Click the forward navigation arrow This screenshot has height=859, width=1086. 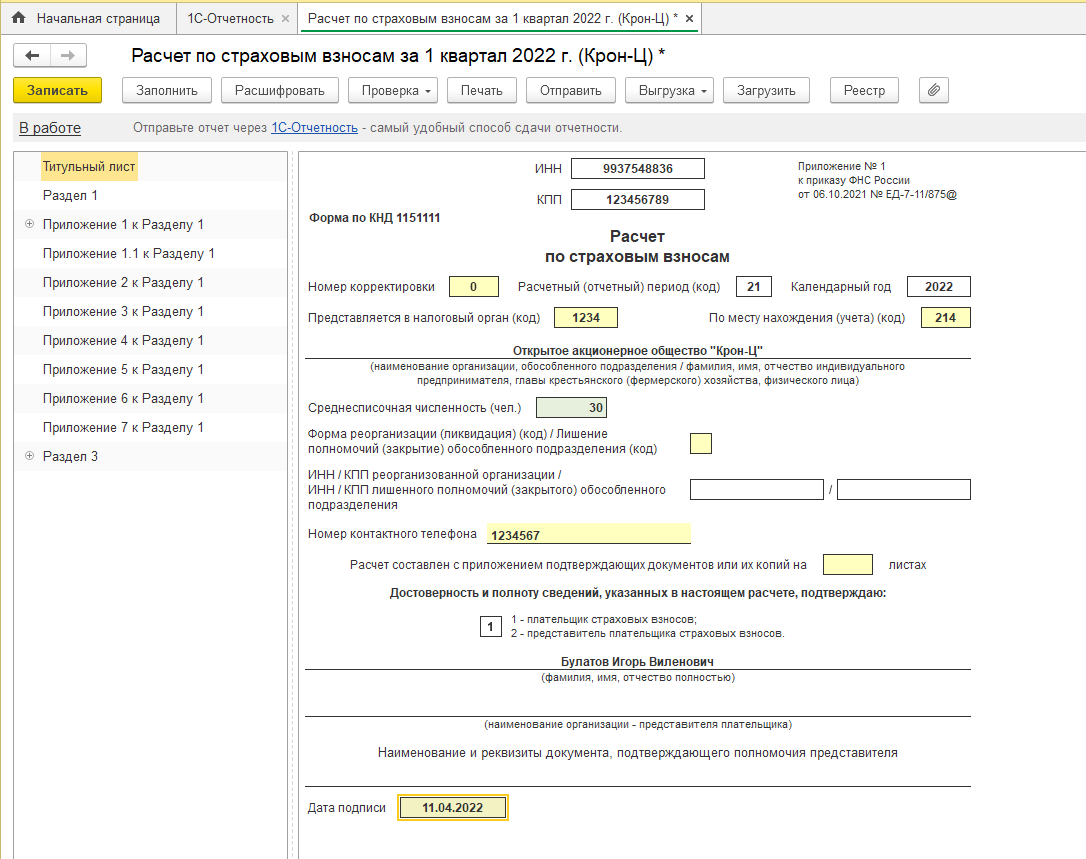68,56
